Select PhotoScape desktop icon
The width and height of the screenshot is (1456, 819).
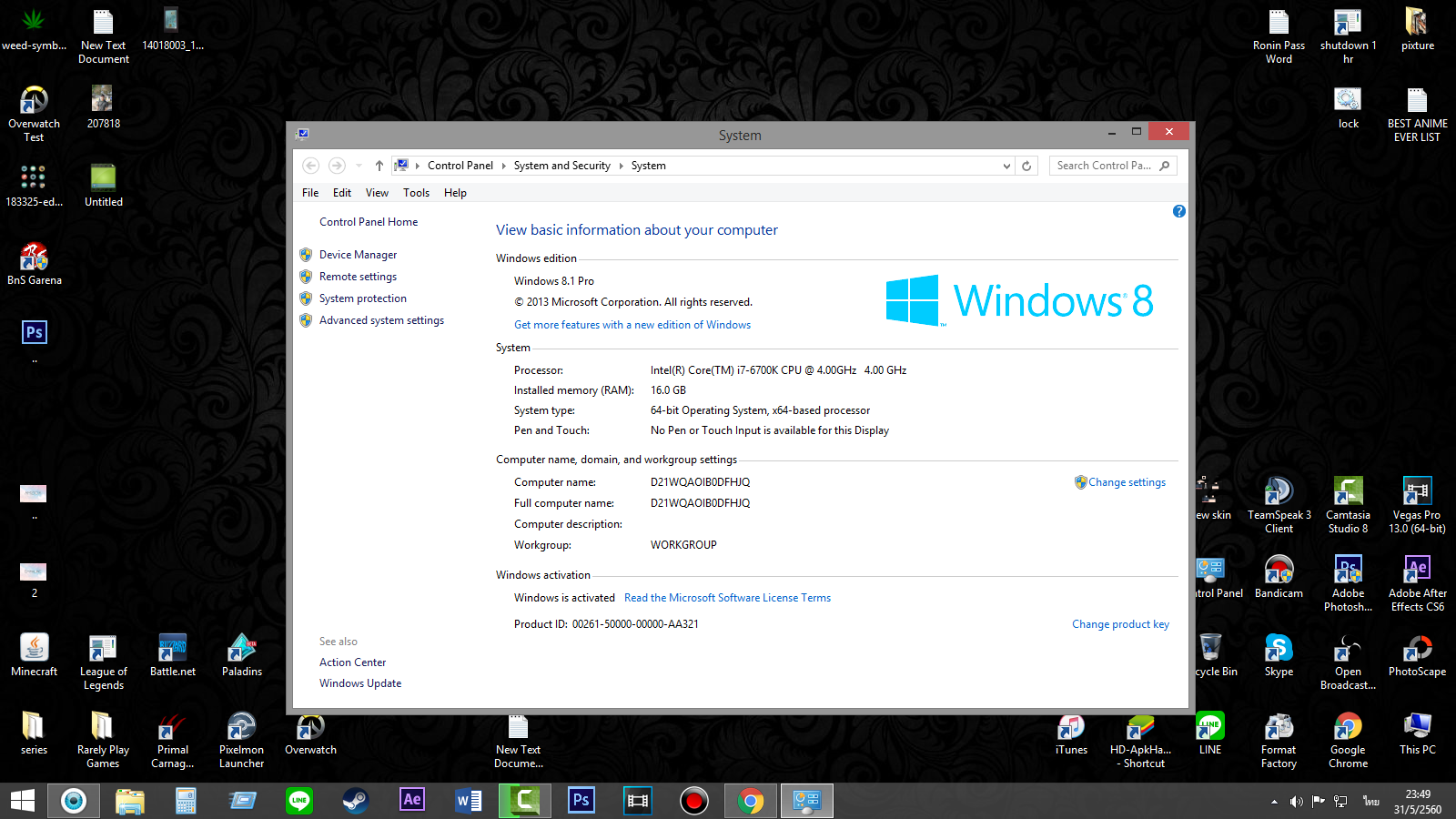(1417, 655)
